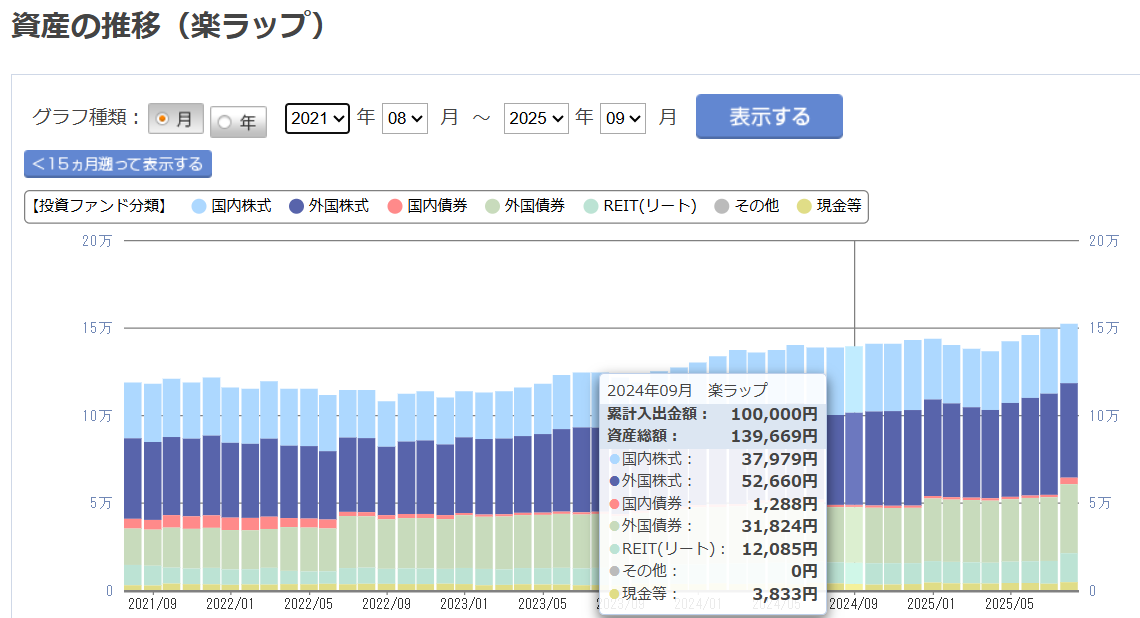
Task: Click the REIT(リート) legend marker
Action: tap(590, 206)
